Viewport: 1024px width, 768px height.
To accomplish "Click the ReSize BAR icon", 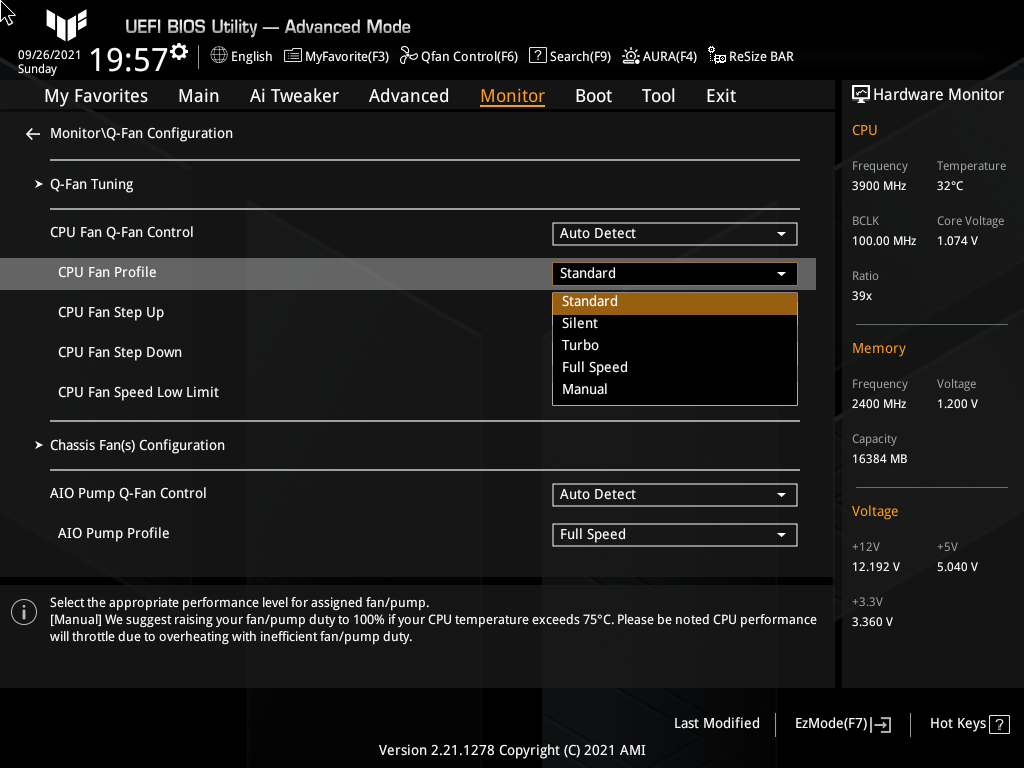I will [x=717, y=56].
